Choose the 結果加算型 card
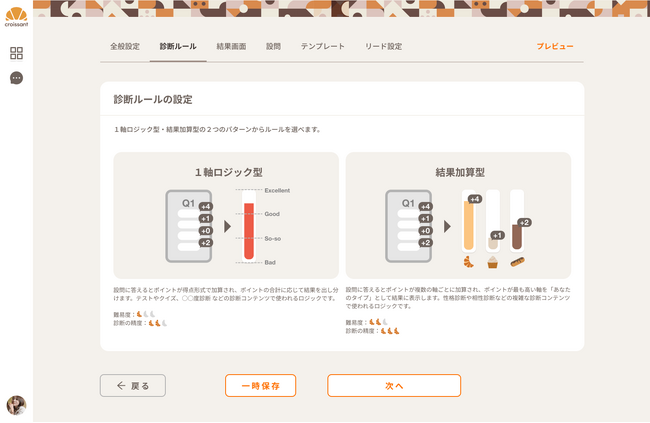 pyautogui.click(x=458, y=215)
